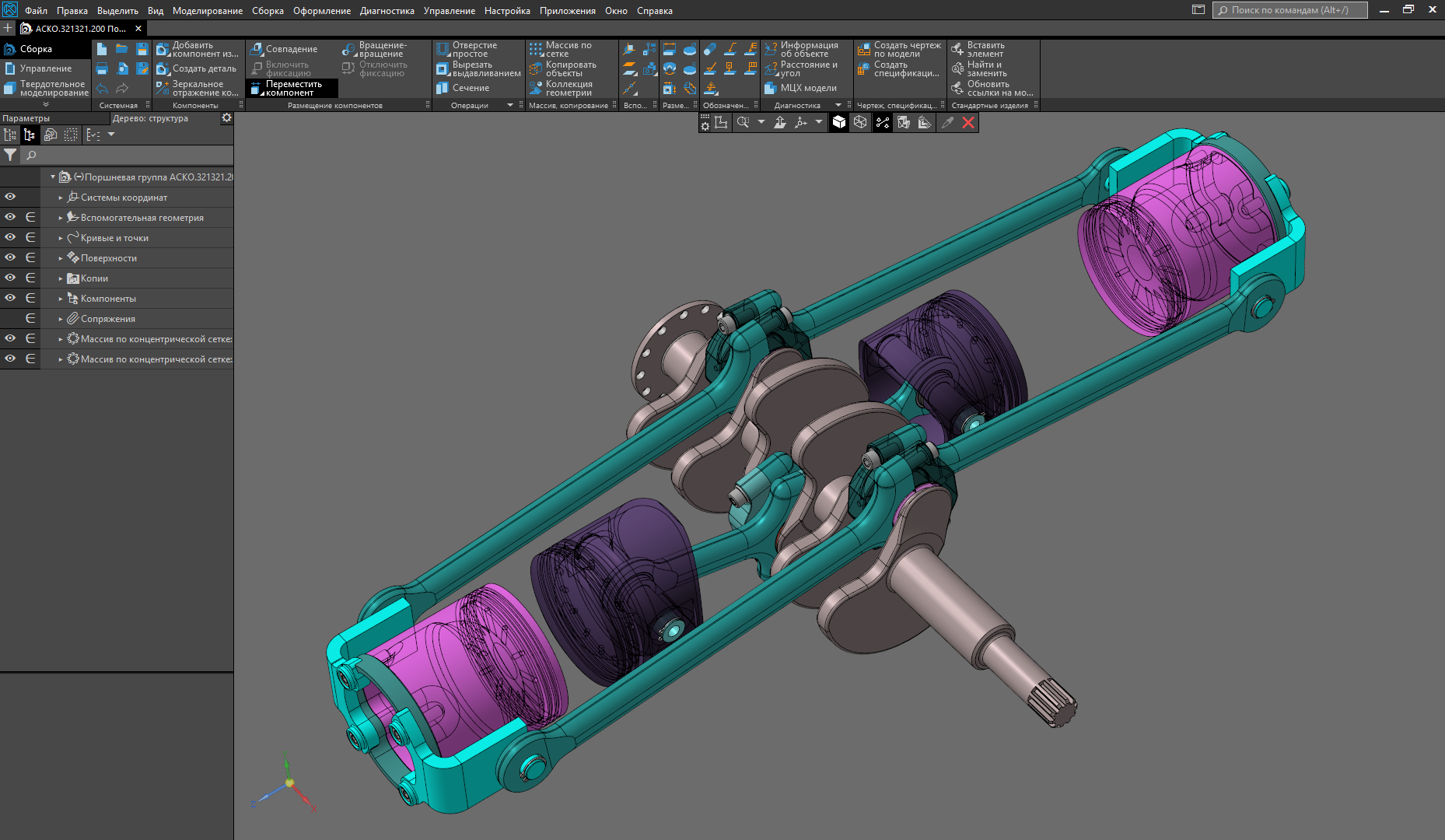Open МЦХ модели tool
1445x840 pixels.
click(x=800, y=88)
